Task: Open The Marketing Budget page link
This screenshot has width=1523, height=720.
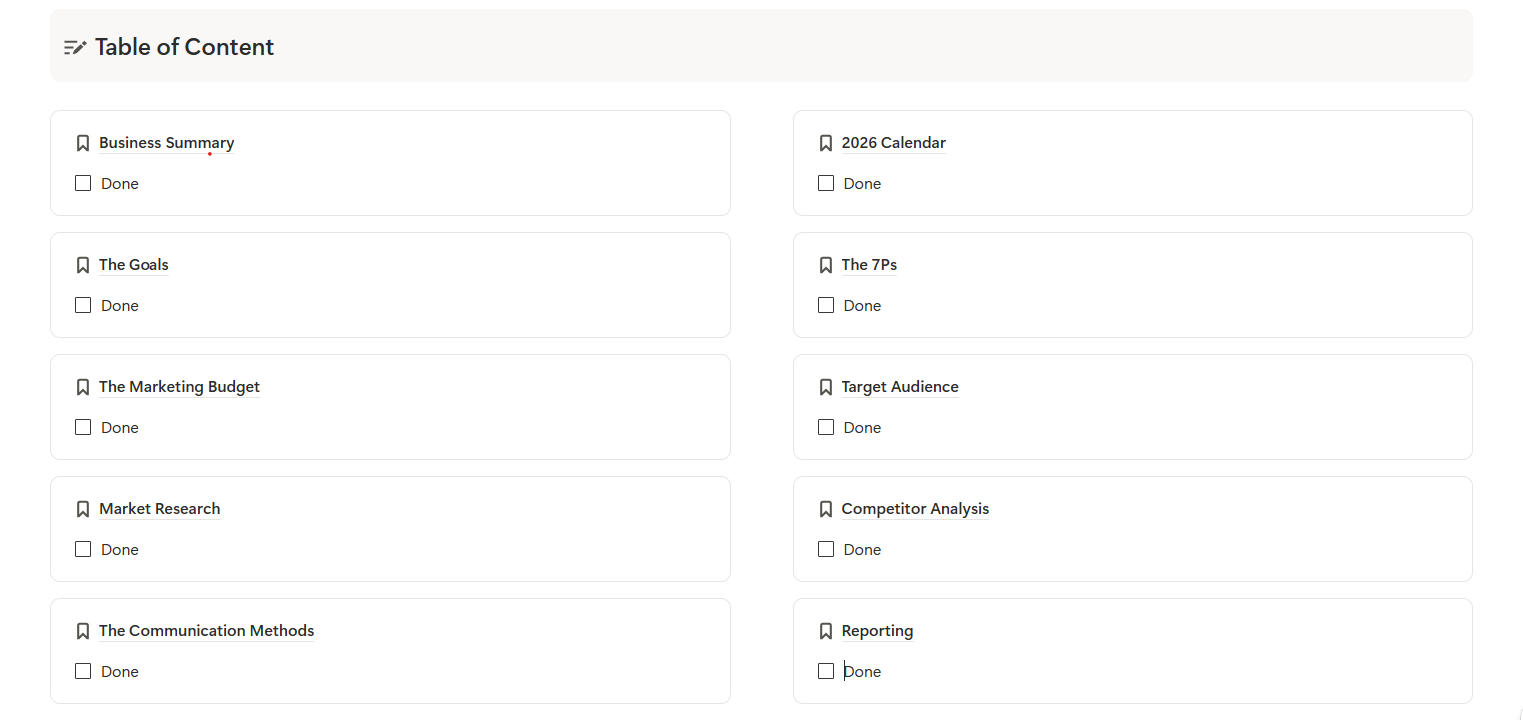Action: coord(180,387)
